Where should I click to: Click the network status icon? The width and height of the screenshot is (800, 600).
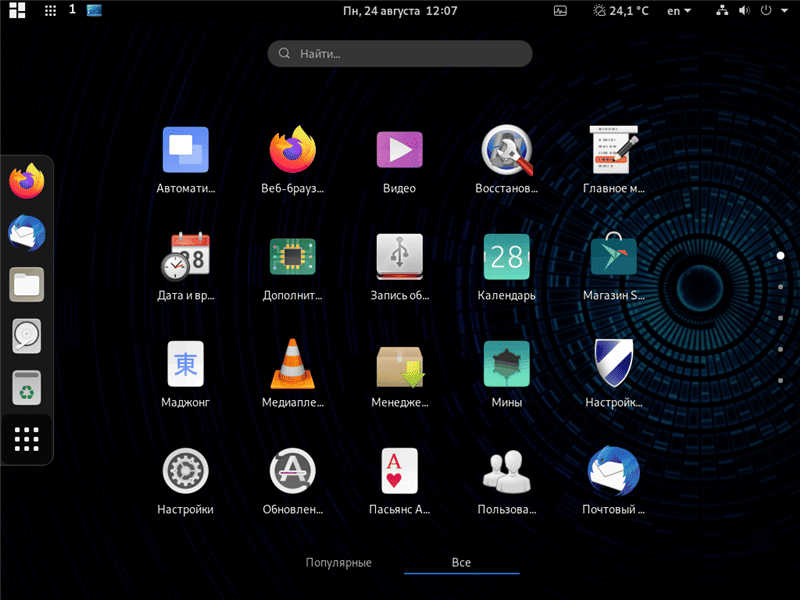click(722, 10)
